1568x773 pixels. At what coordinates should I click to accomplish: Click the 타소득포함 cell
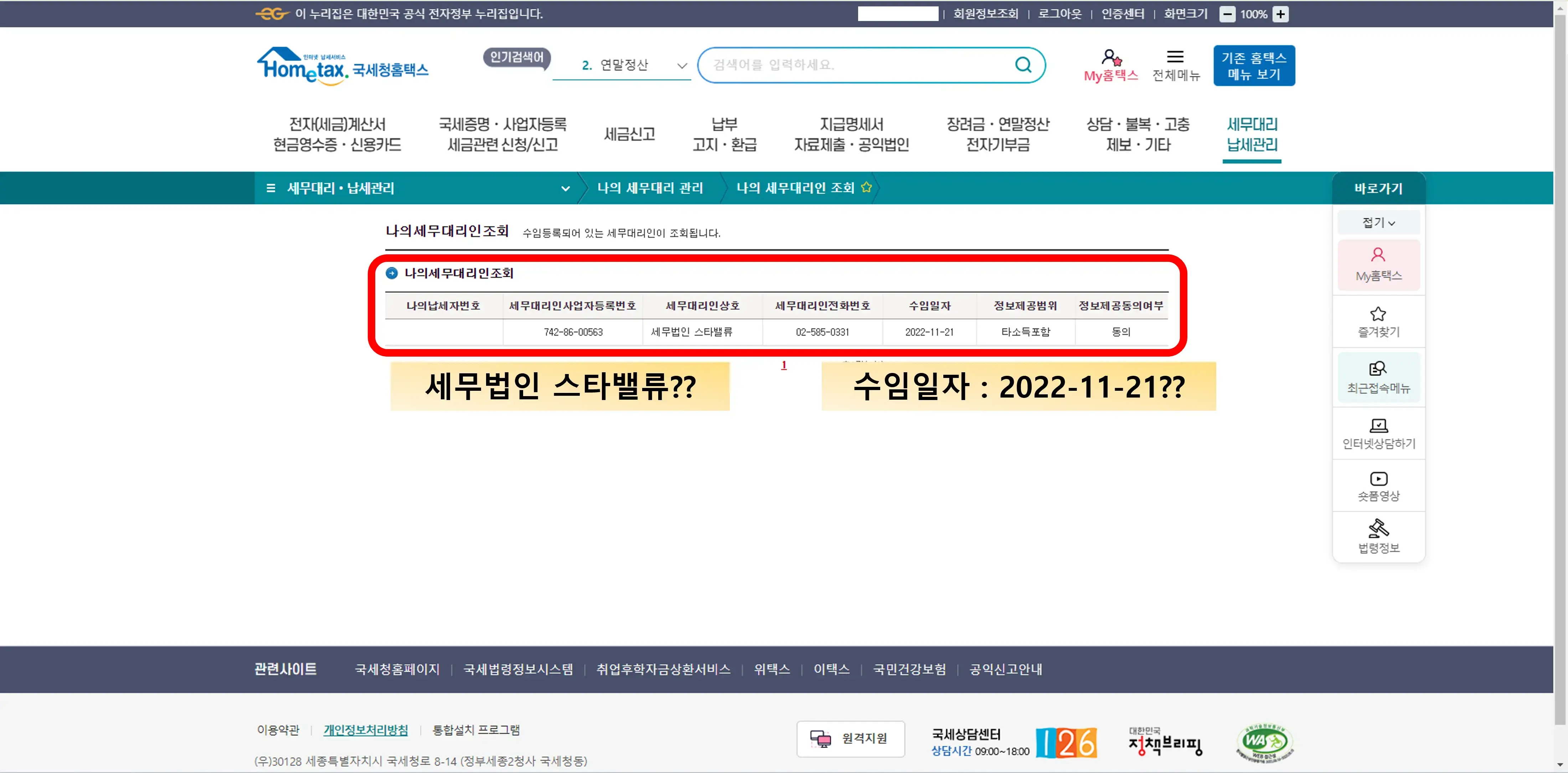click(x=1025, y=332)
